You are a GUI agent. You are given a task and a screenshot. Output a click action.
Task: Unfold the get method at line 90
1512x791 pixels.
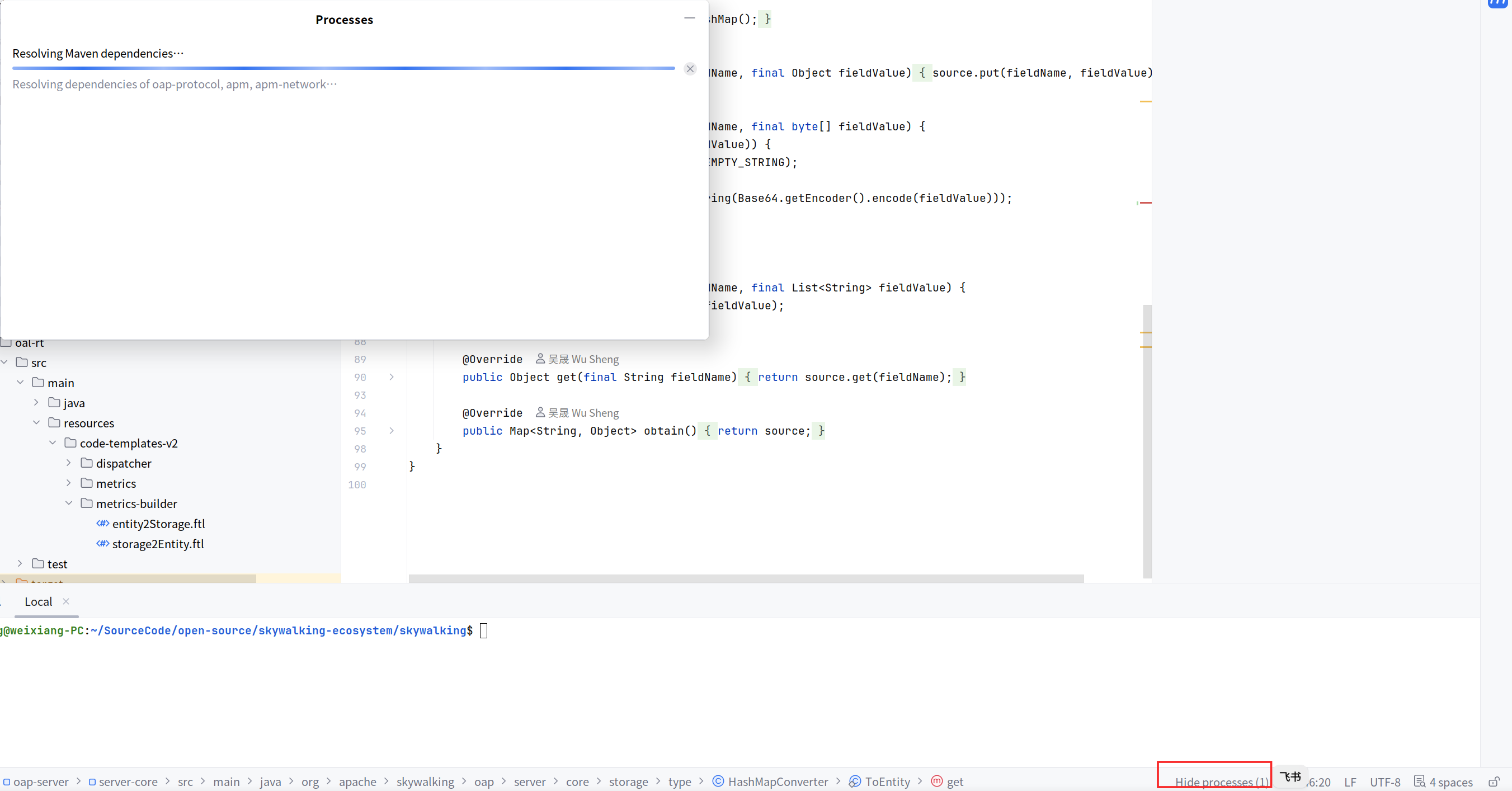(x=392, y=376)
